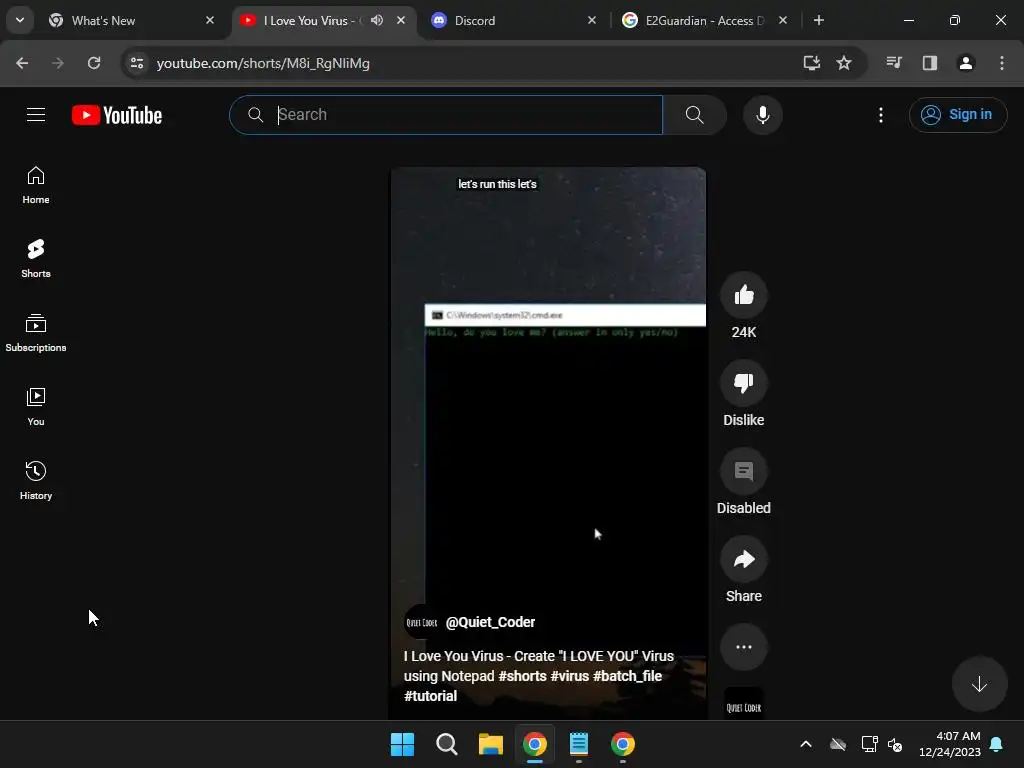Open a new browser tab
1024x768 pixels.
pyautogui.click(x=818, y=20)
